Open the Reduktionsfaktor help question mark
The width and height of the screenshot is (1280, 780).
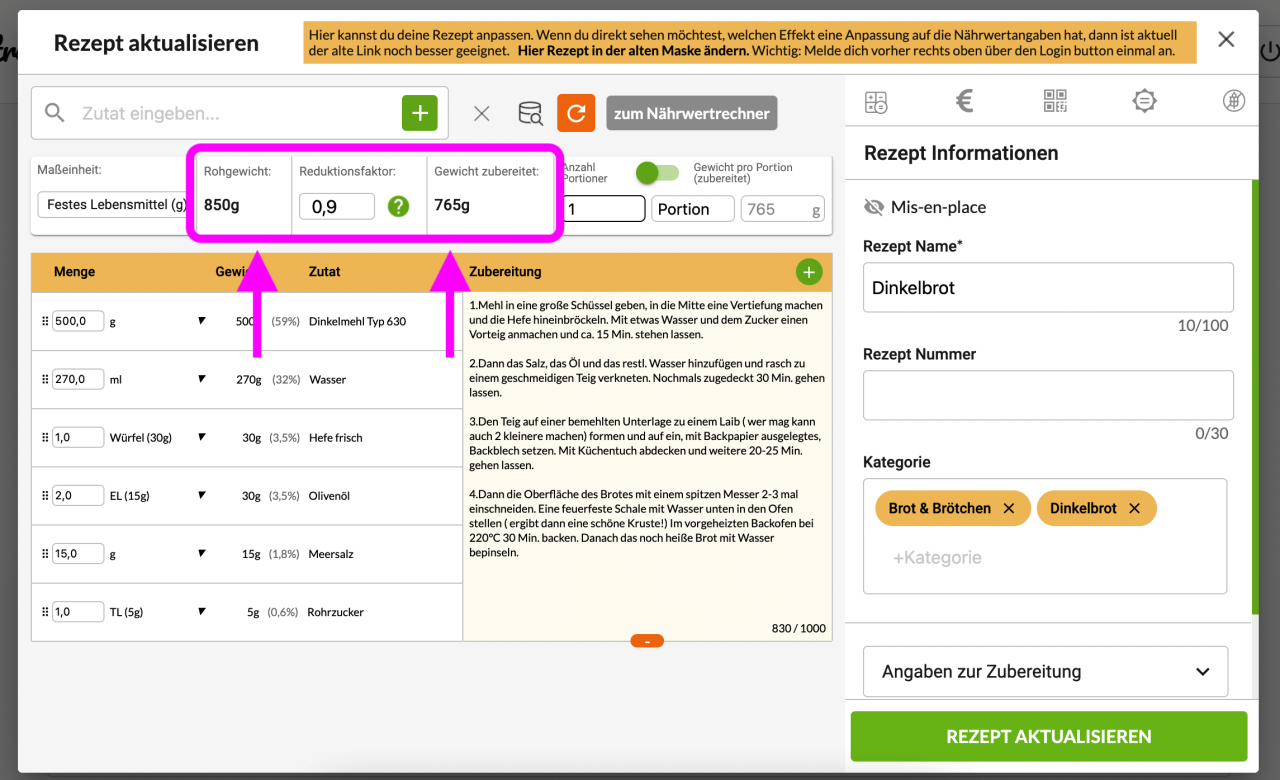point(399,206)
